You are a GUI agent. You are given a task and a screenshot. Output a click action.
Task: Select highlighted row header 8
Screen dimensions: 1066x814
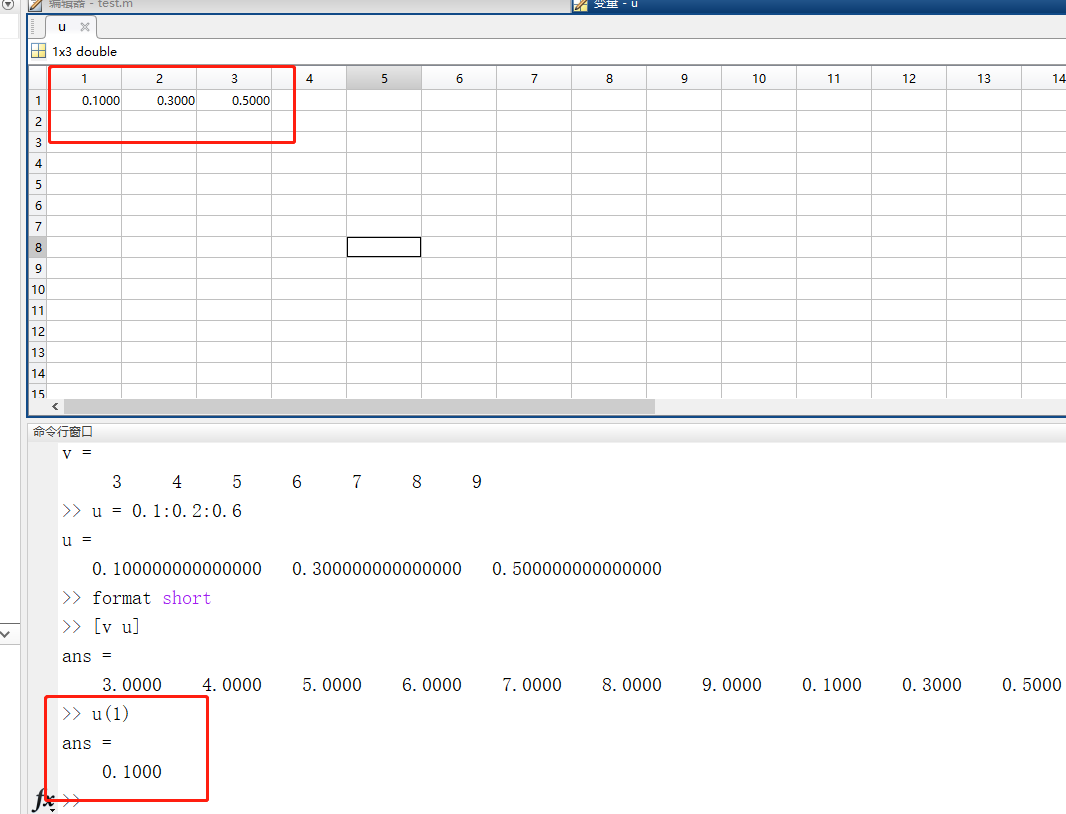tap(38, 248)
